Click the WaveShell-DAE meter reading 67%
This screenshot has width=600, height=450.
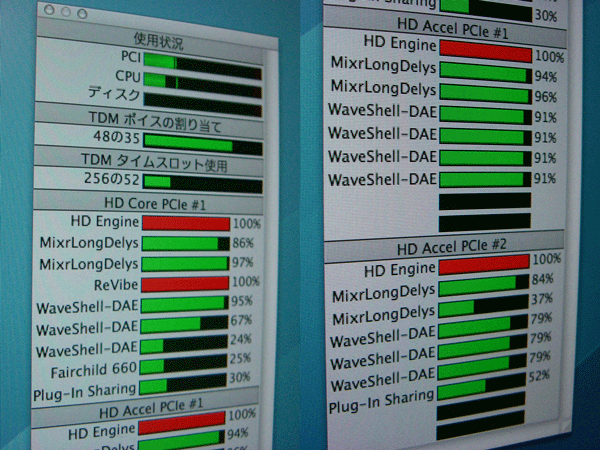pyautogui.click(x=184, y=324)
